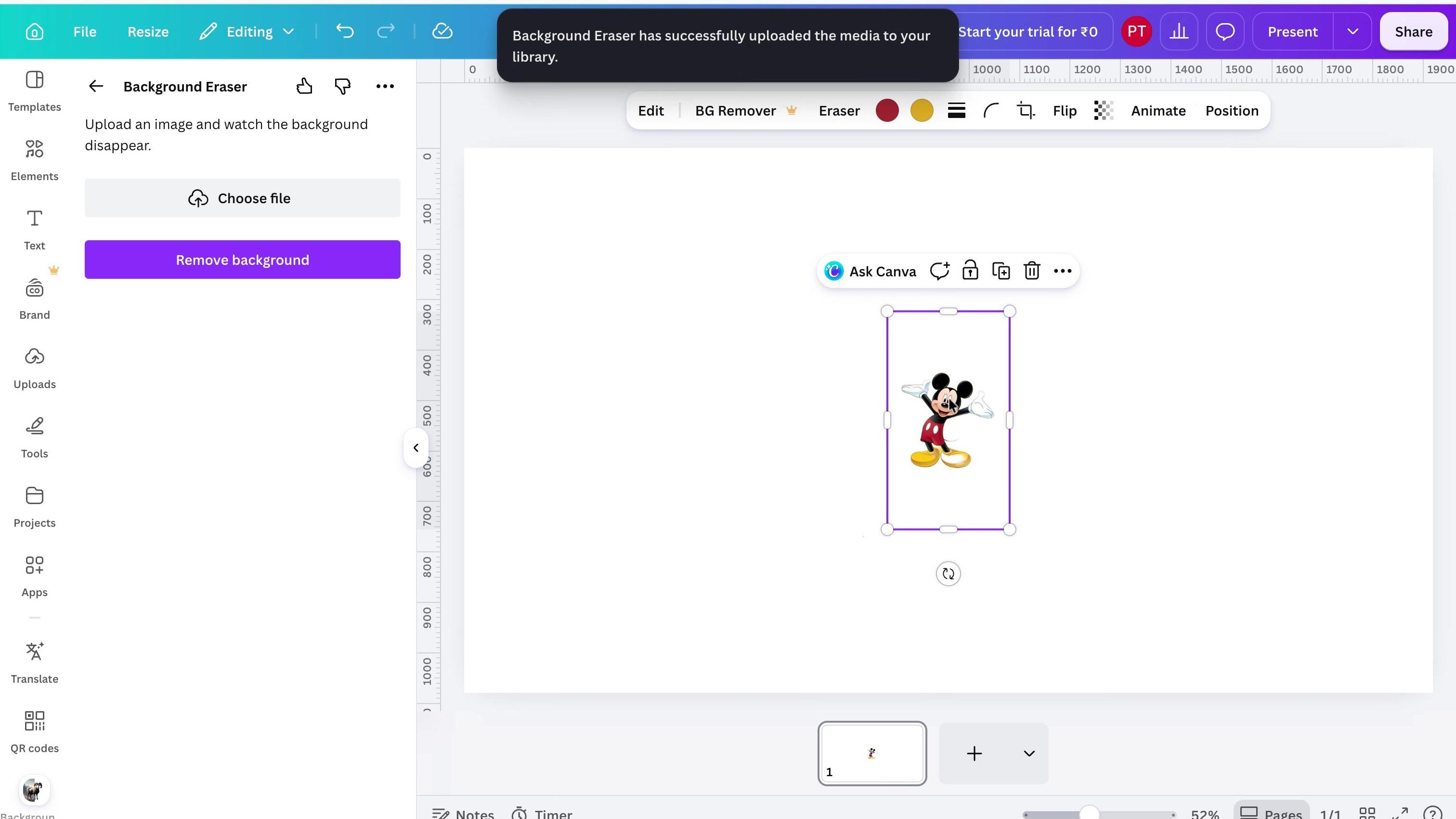This screenshot has width=1456, height=819.
Task: Open the QR codes app
Action: (35, 732)
